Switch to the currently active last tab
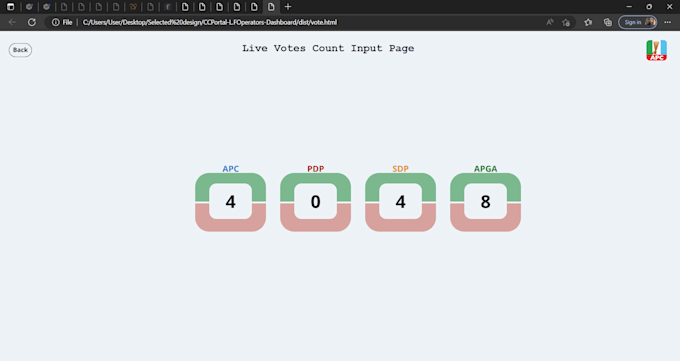The width and height of the screenshot is (680, 361). [271, 7]
